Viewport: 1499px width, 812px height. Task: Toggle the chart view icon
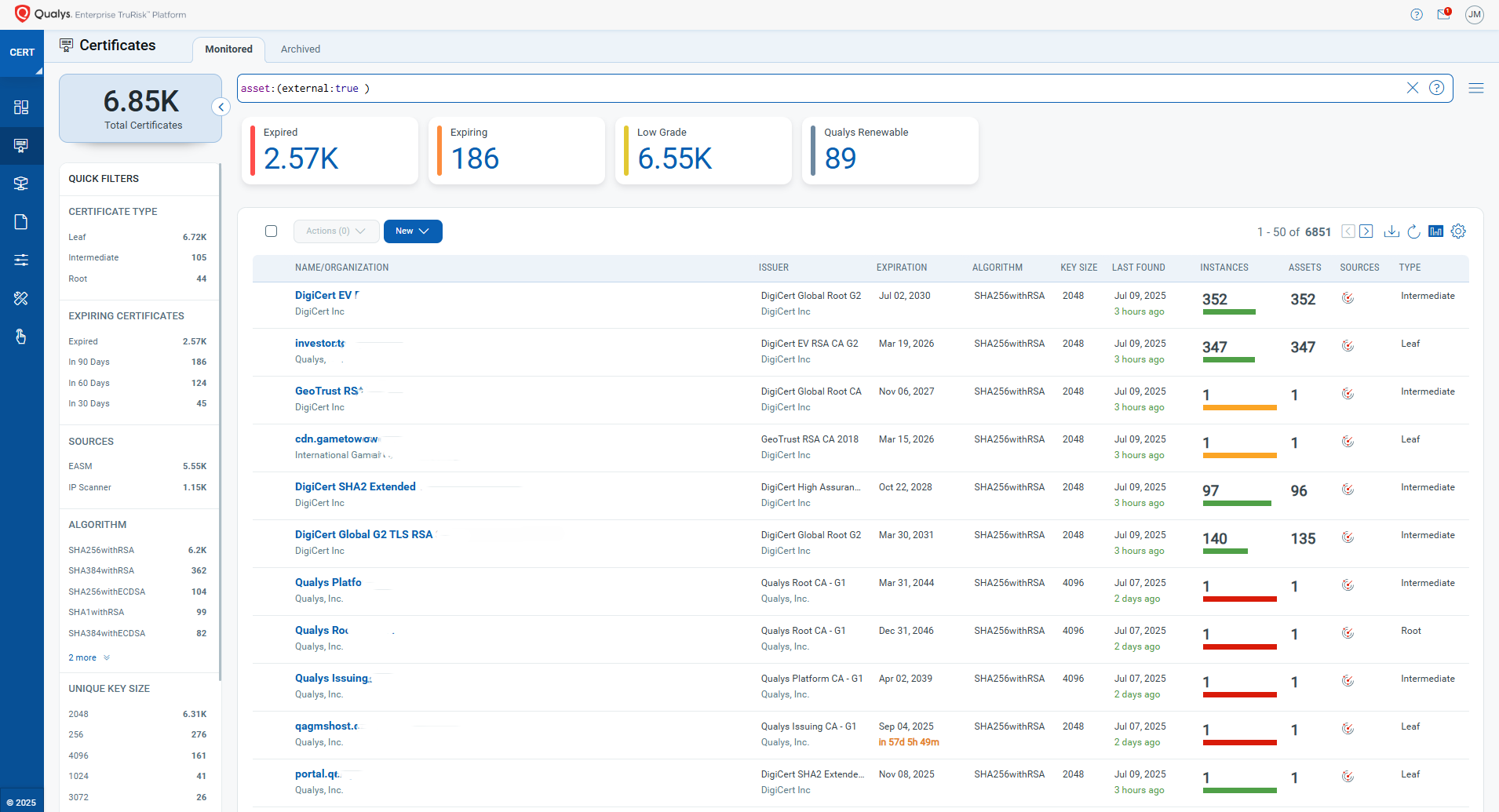[x=1436, y=231]
